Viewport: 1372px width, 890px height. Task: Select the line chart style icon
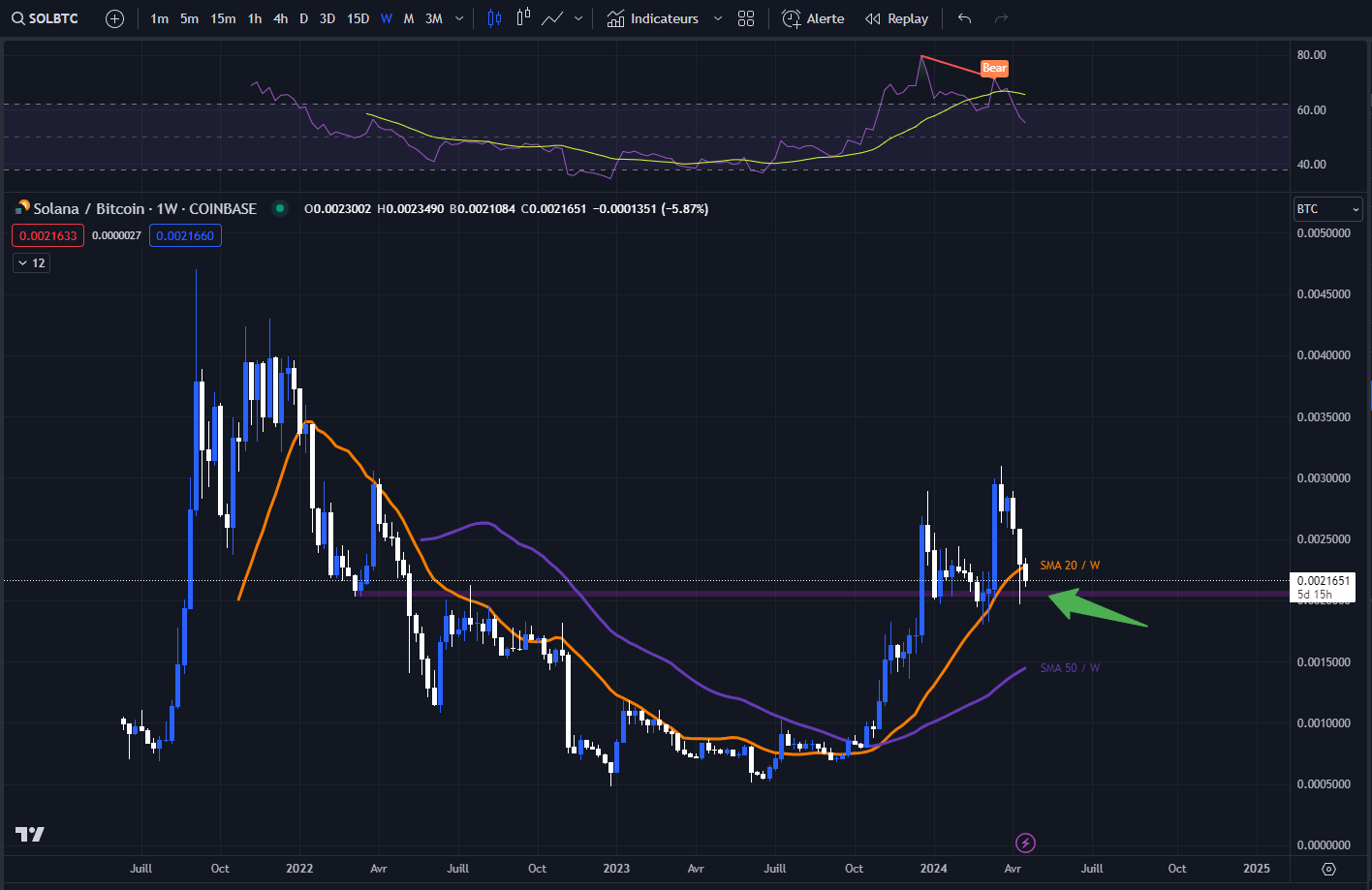(552, 17)
